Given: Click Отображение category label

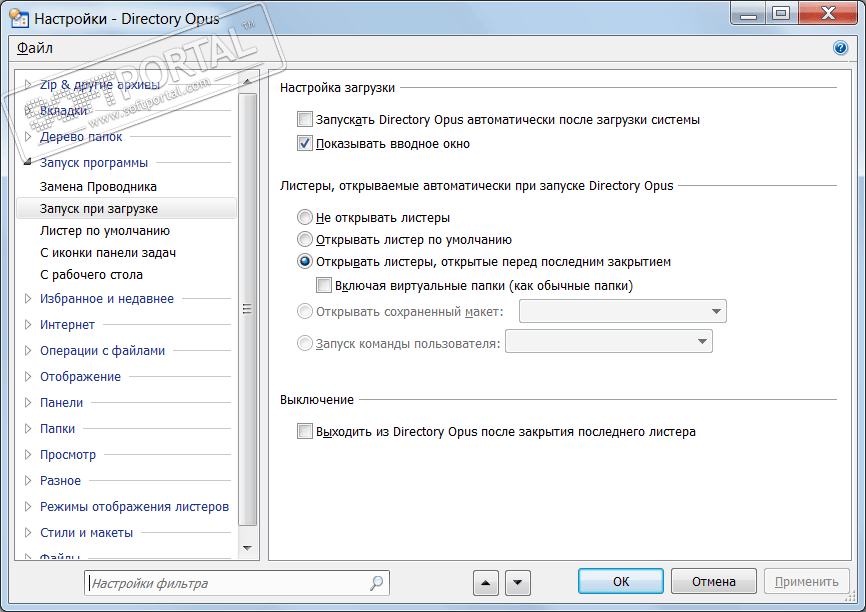Looking at the screenshot, I should pyautogui.click(x=80, y=377).
